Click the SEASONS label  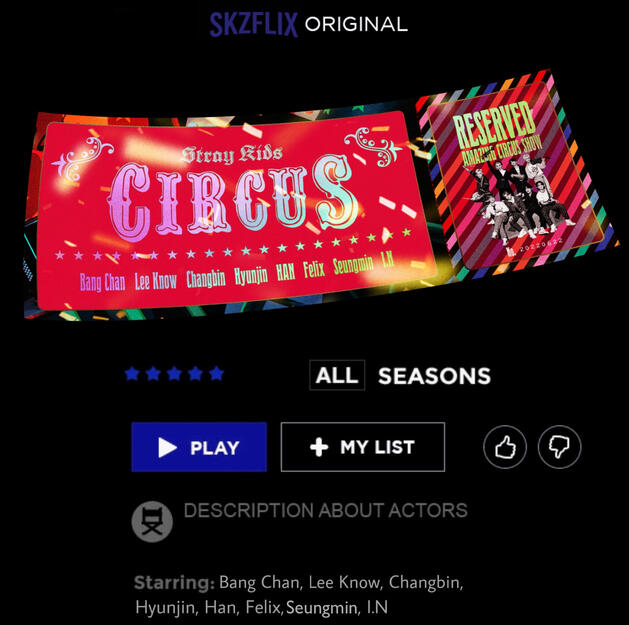pyautogui.click(x=434, y=376)
